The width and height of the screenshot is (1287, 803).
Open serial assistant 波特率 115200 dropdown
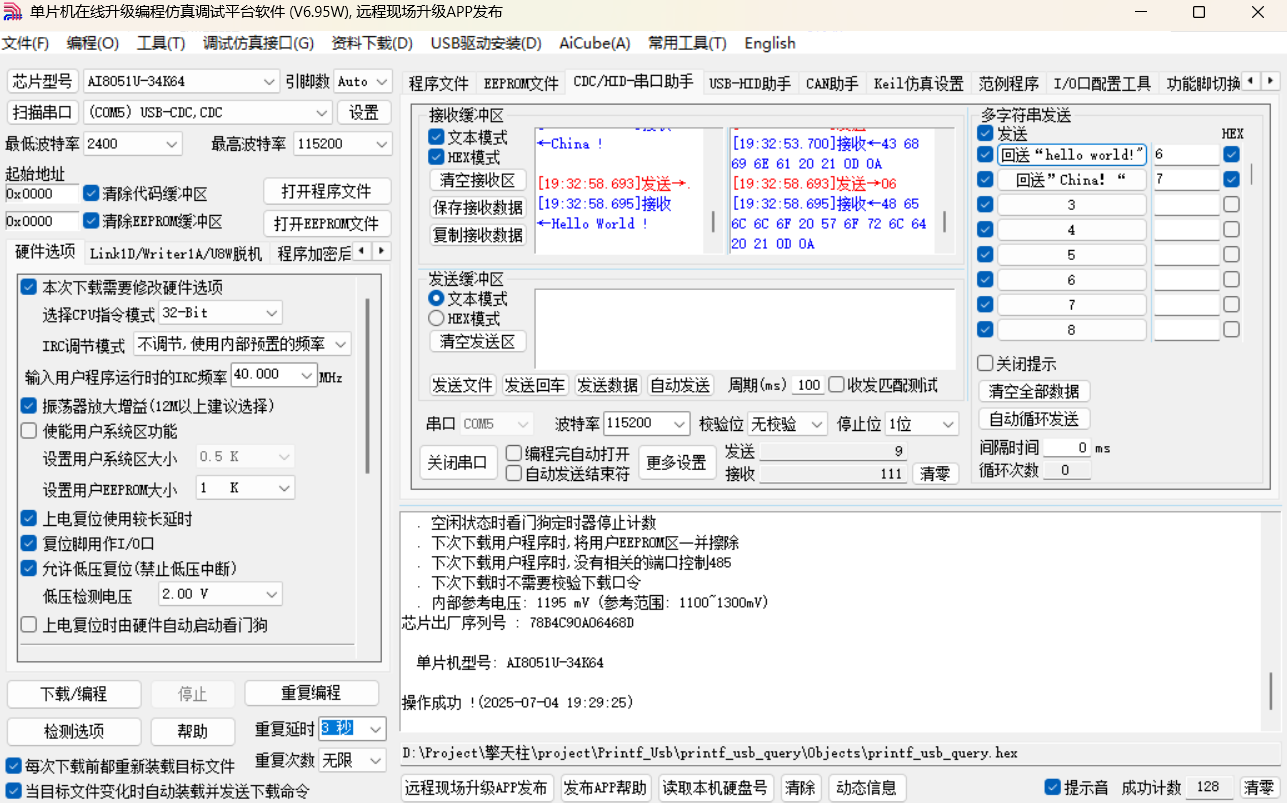point(647,423)
